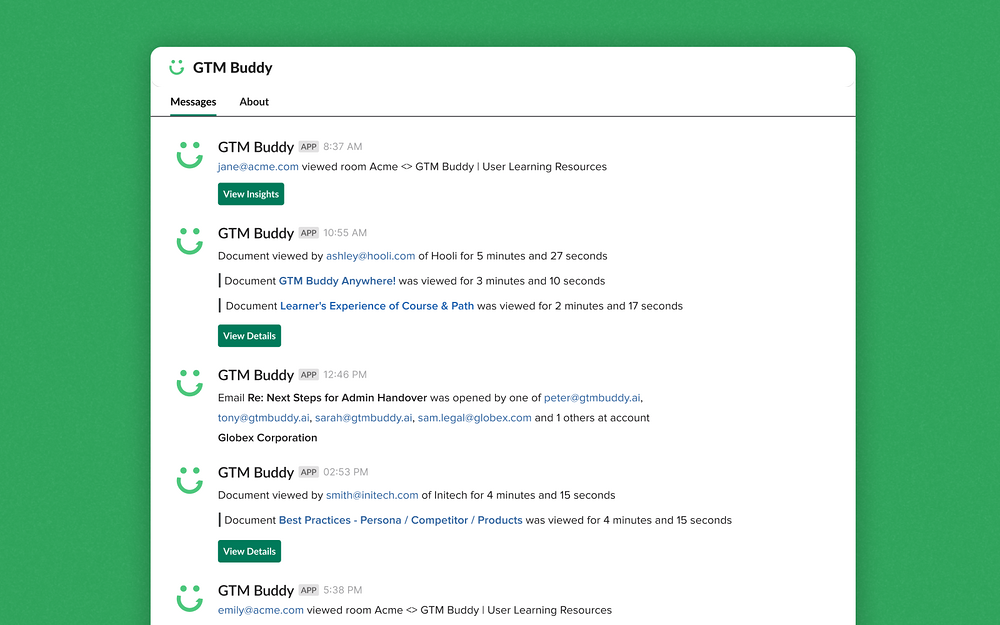Image resolution: width=1000 pixels, height=625 pixels.
Task: Open the jane@acme.com email link
Action: 258,166
